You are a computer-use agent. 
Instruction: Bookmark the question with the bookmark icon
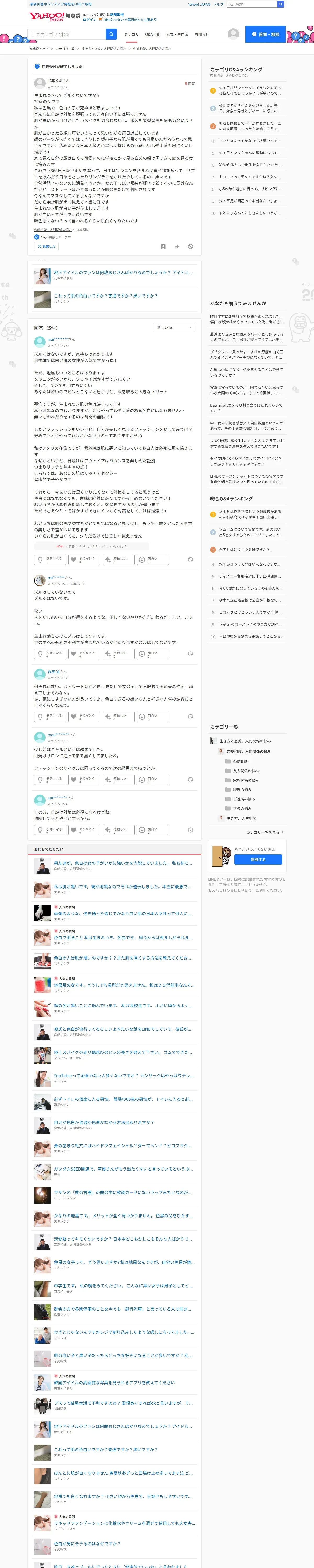tap(163, 246)
